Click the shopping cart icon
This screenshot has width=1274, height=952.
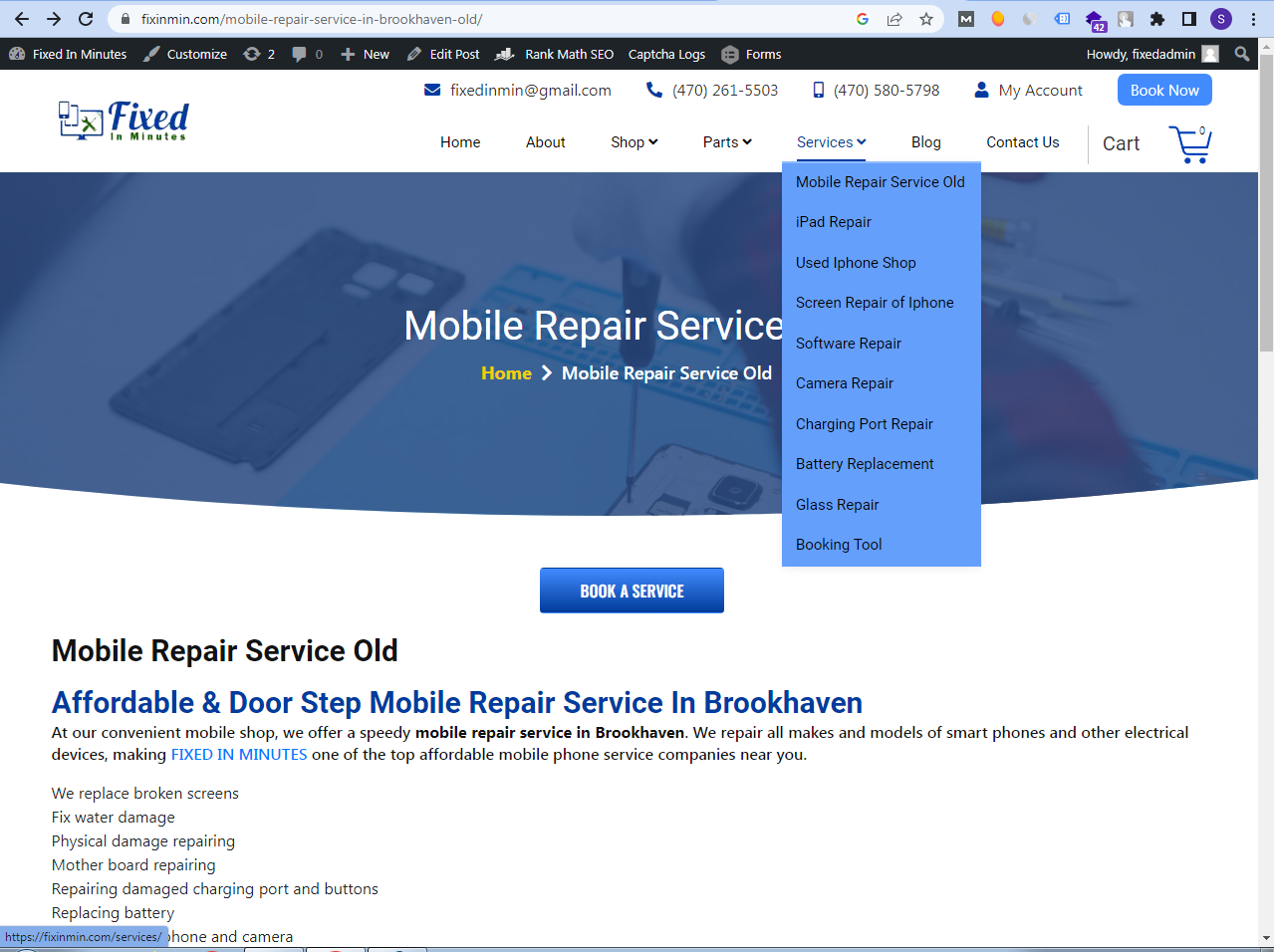pyautogui.click(x=1189, y=144)
